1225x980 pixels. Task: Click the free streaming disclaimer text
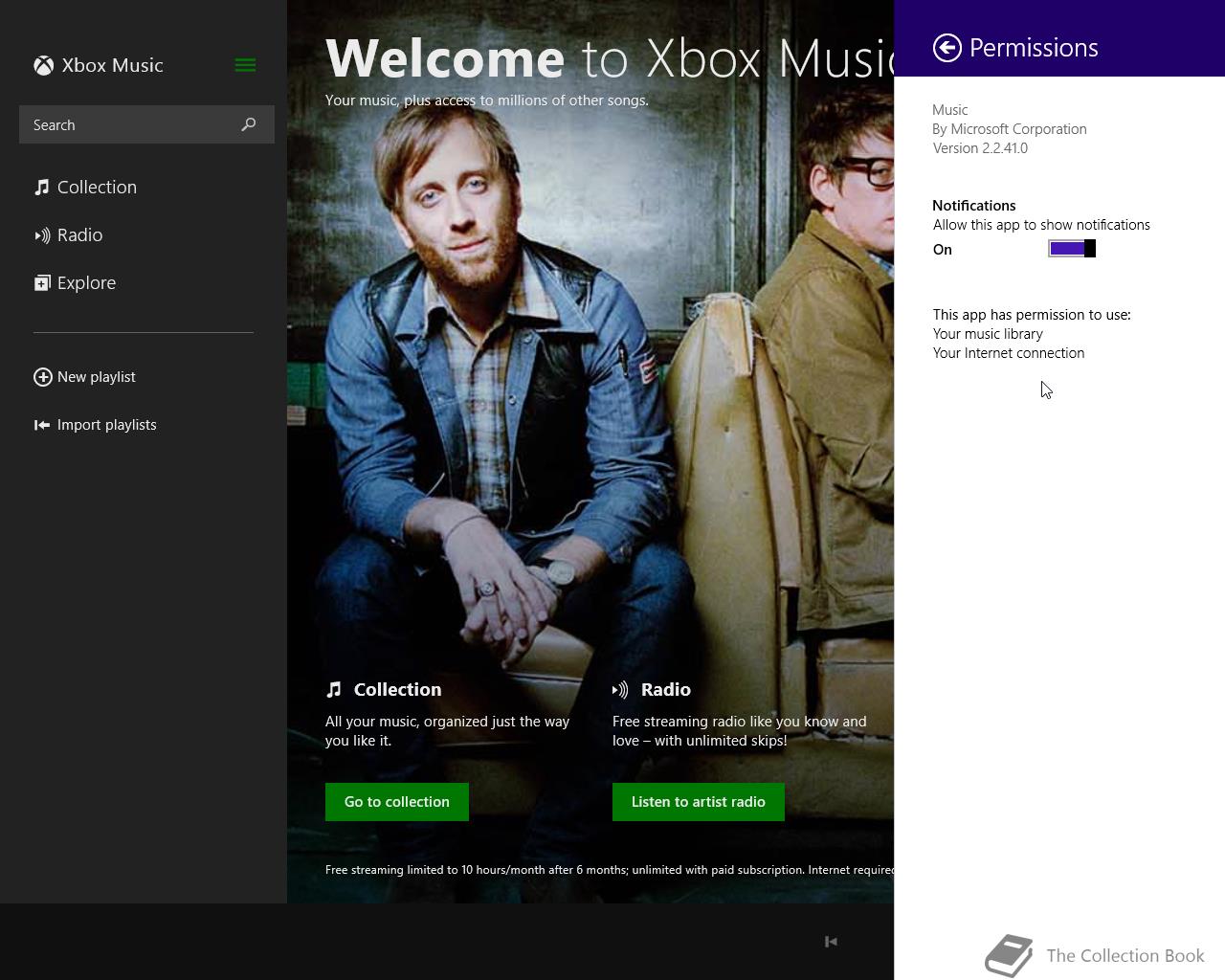tap(610, 870)
